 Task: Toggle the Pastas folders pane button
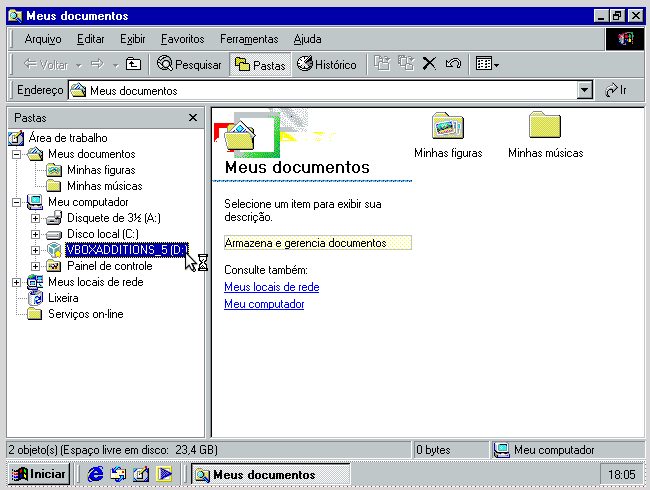260,65
